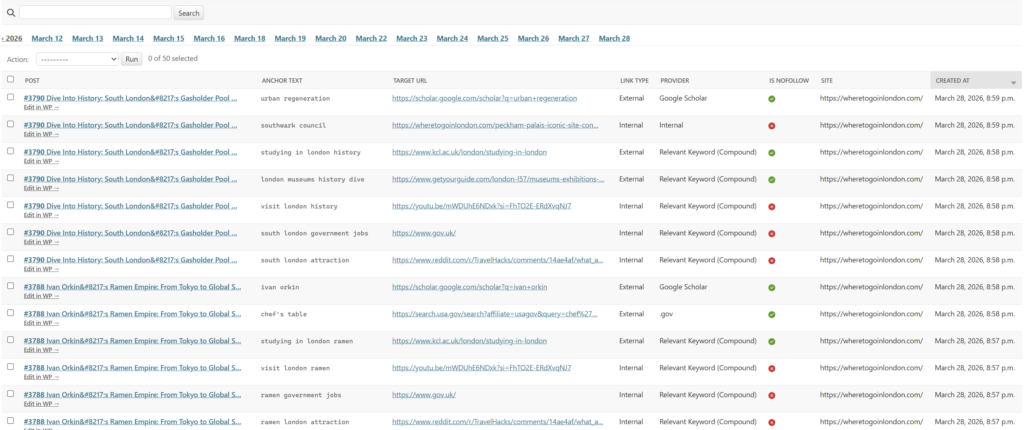Open reddit URL in south london attraction row
The height and width of the screenshot is (430, 1024).
[x=498, y=260]
